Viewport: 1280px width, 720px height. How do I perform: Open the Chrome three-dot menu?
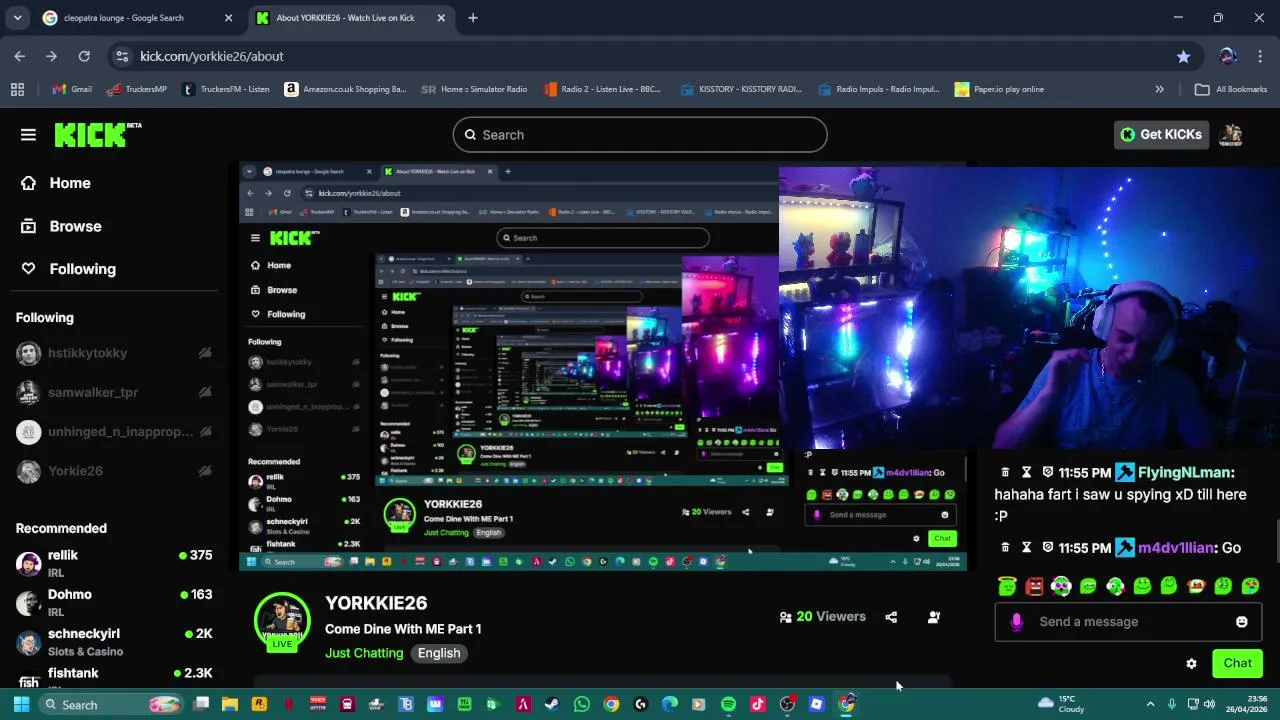click(1260, 56)
